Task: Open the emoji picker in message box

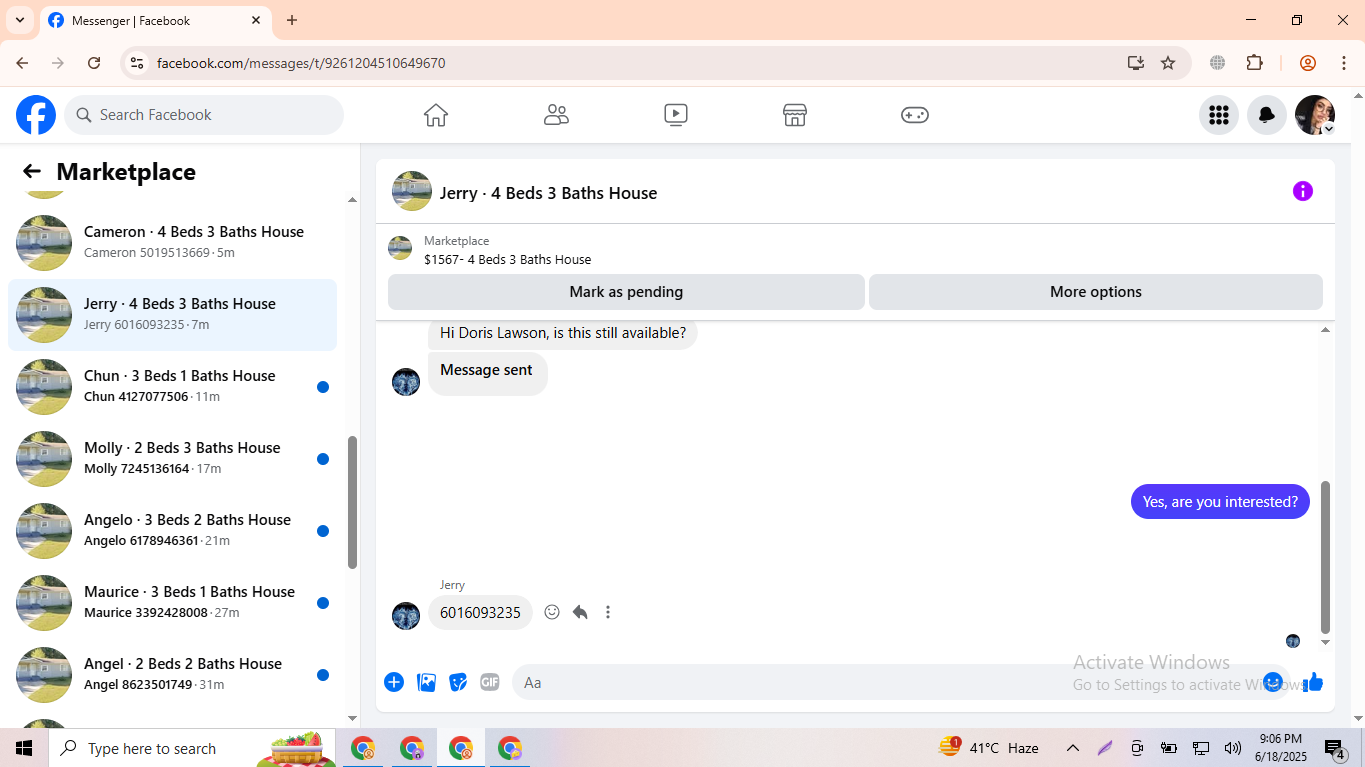Action: click(1273, 682)
